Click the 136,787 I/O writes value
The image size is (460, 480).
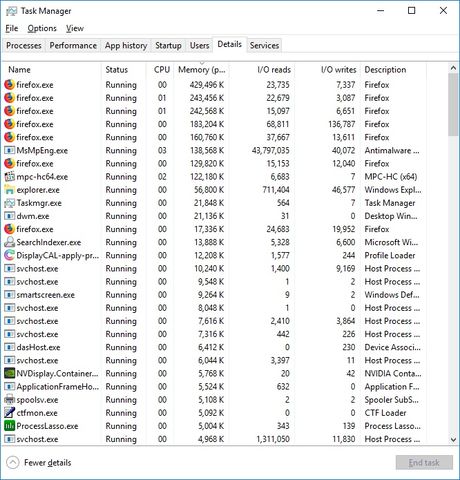pyautogui.click(x=342, y=124)
